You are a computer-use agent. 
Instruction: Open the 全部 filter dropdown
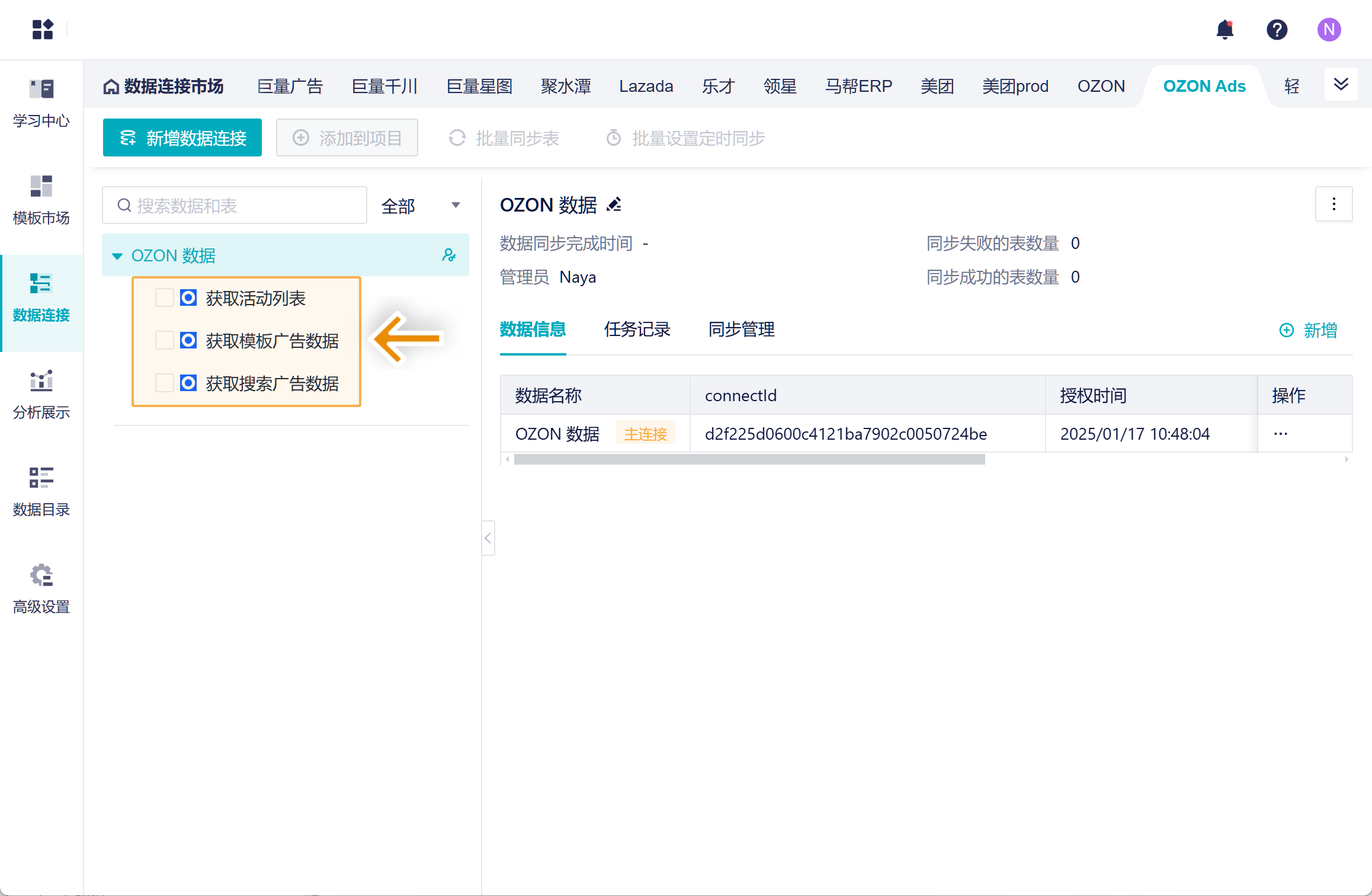pyautogui.click(x=420, y=206)
